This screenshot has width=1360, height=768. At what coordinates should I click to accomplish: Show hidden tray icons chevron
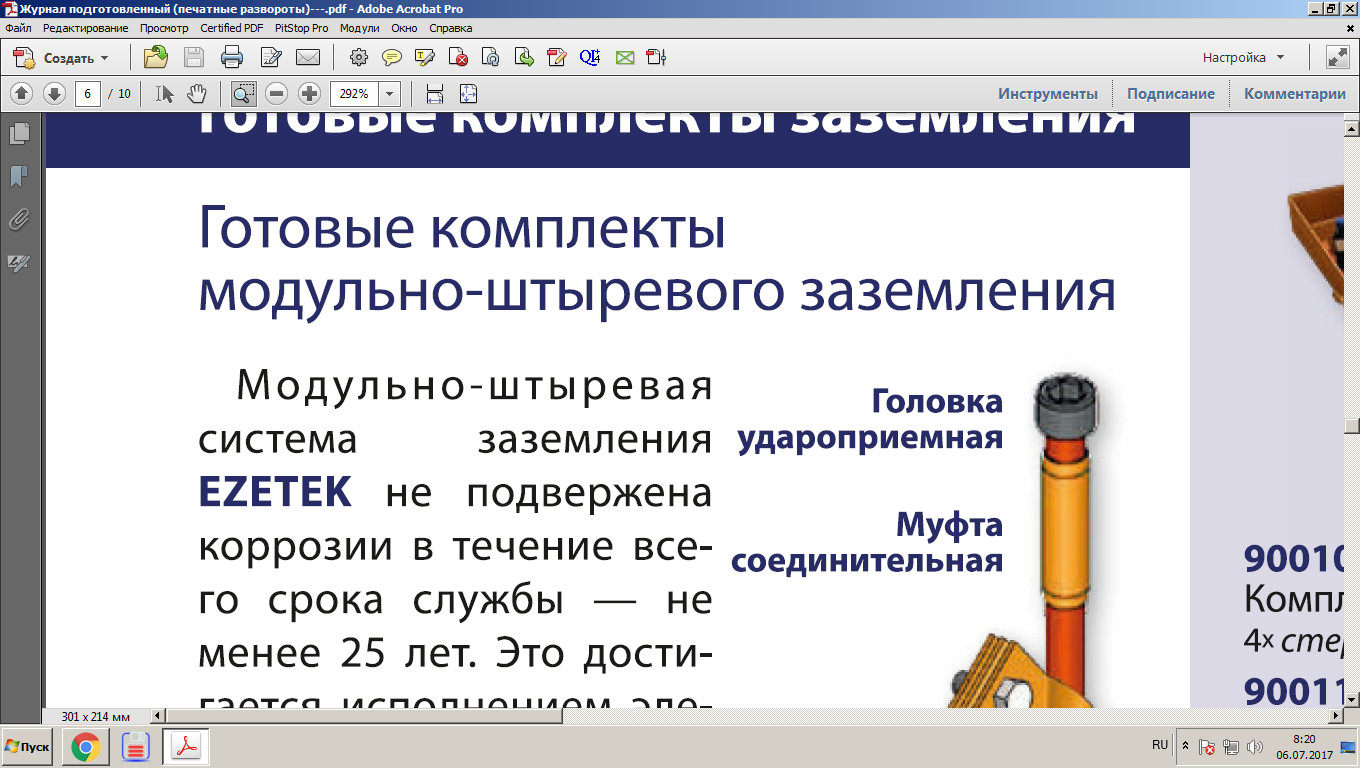coord(1186,746)
